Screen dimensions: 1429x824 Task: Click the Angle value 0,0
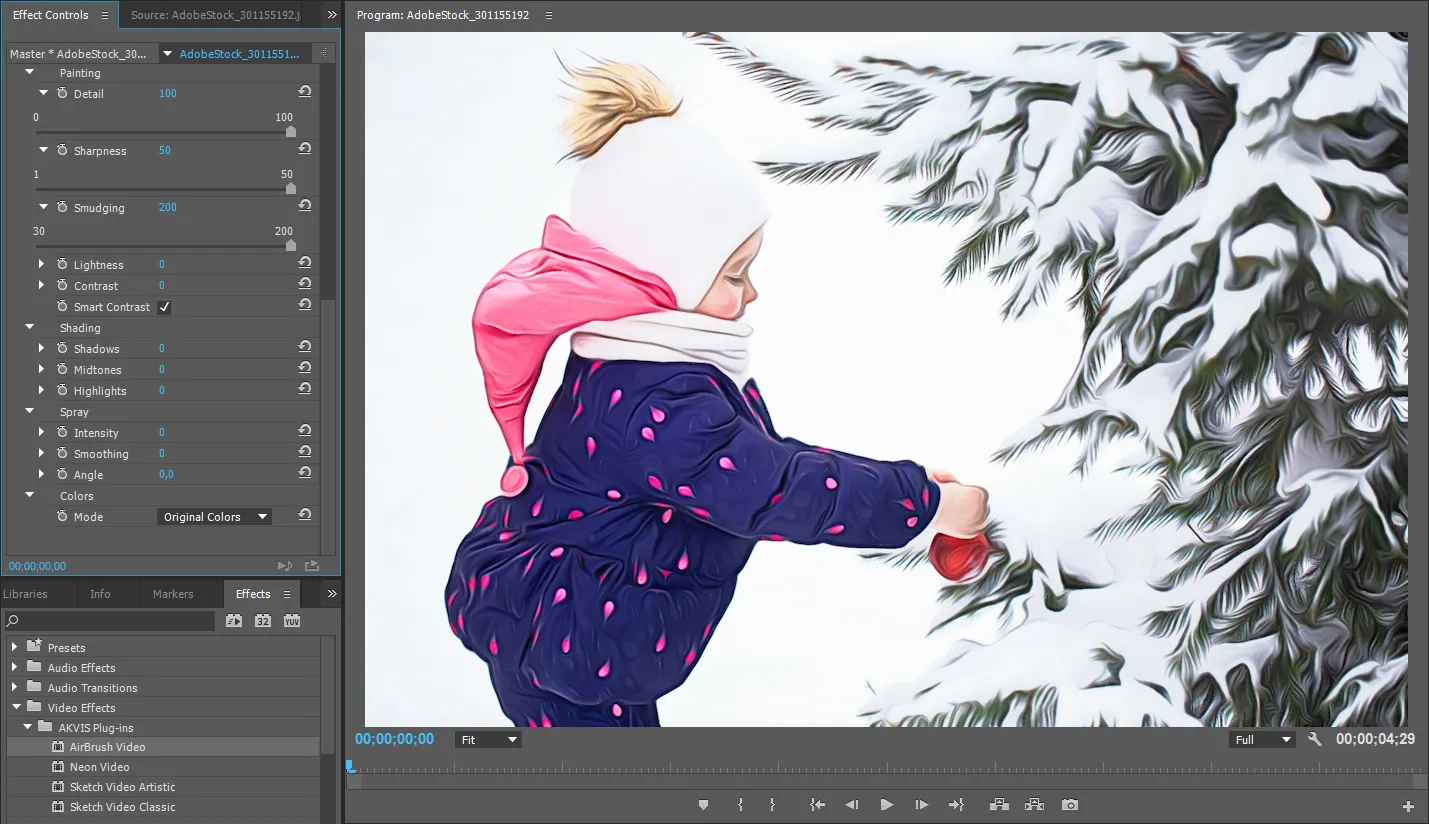coord(166,474)
